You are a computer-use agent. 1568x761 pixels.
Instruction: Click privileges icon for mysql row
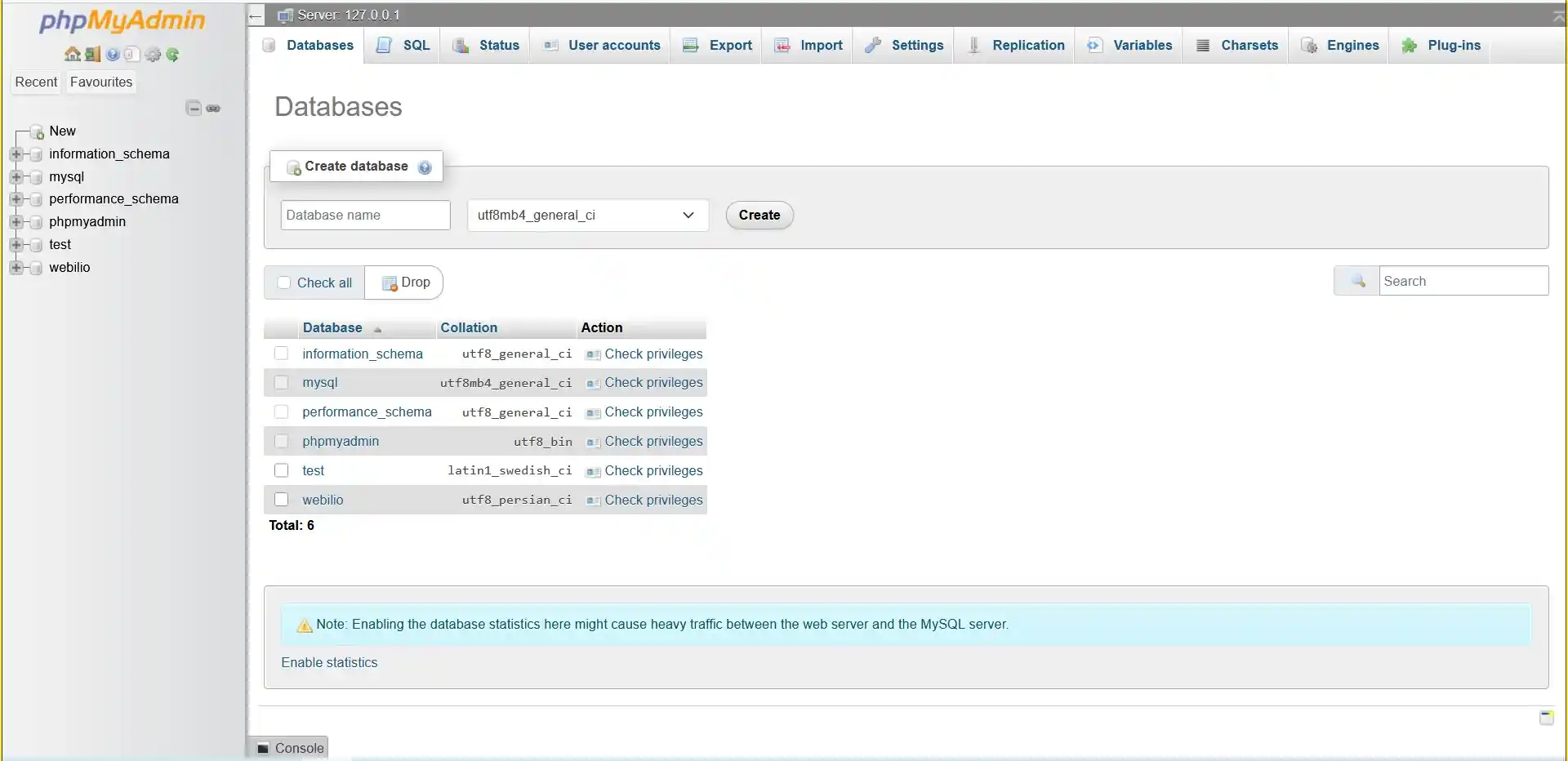(x=594, y=383)
